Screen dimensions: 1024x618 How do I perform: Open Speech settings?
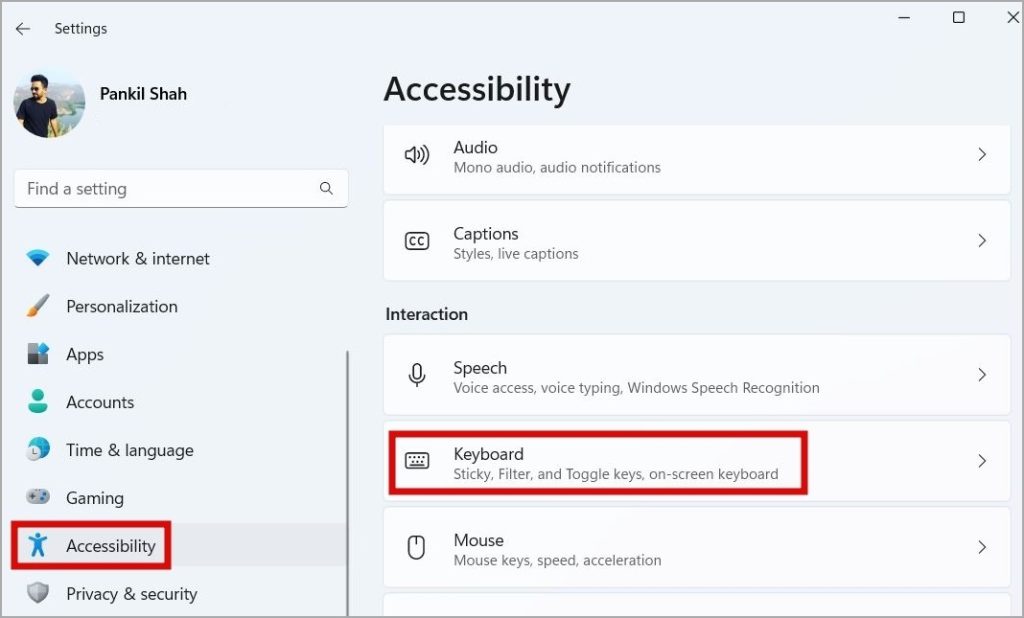[x=697, y=375]
